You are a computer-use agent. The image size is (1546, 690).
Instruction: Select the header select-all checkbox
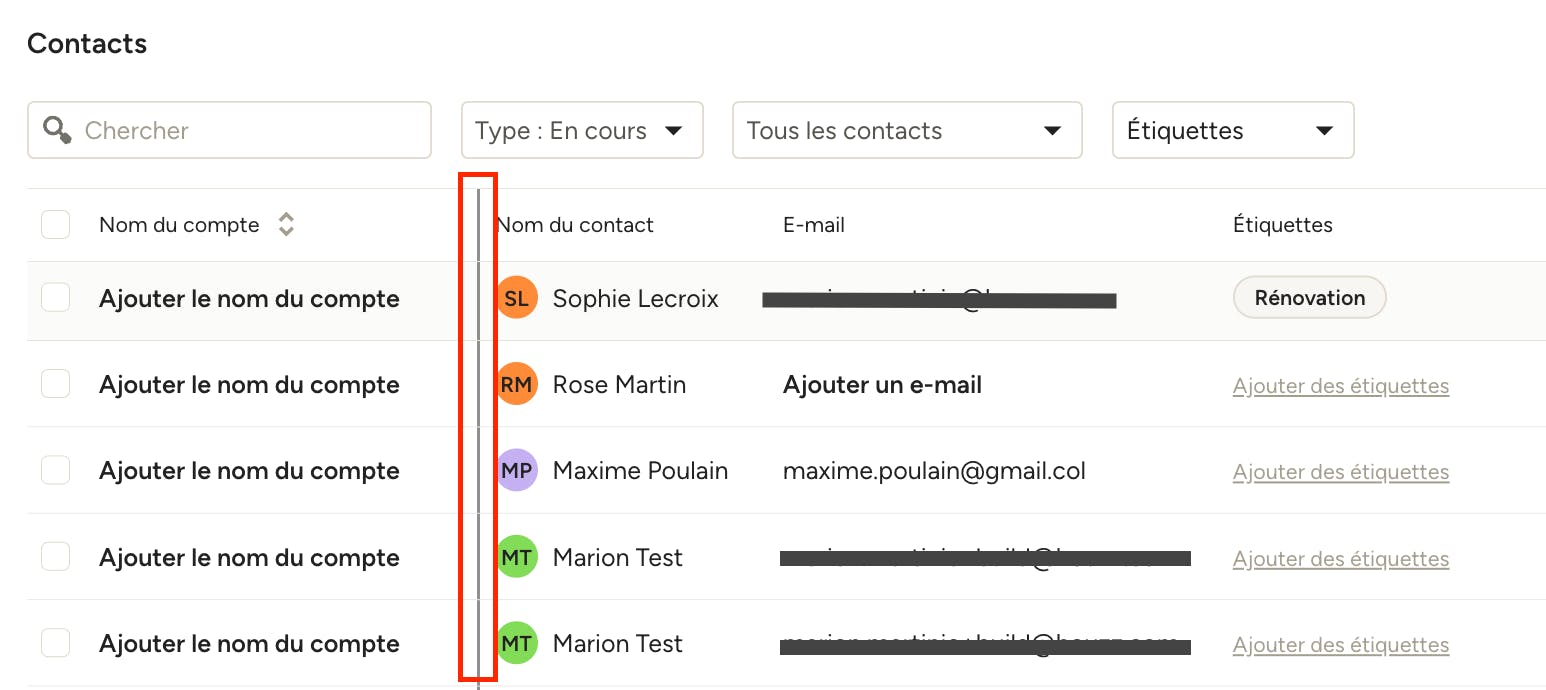tap(55, 225)
